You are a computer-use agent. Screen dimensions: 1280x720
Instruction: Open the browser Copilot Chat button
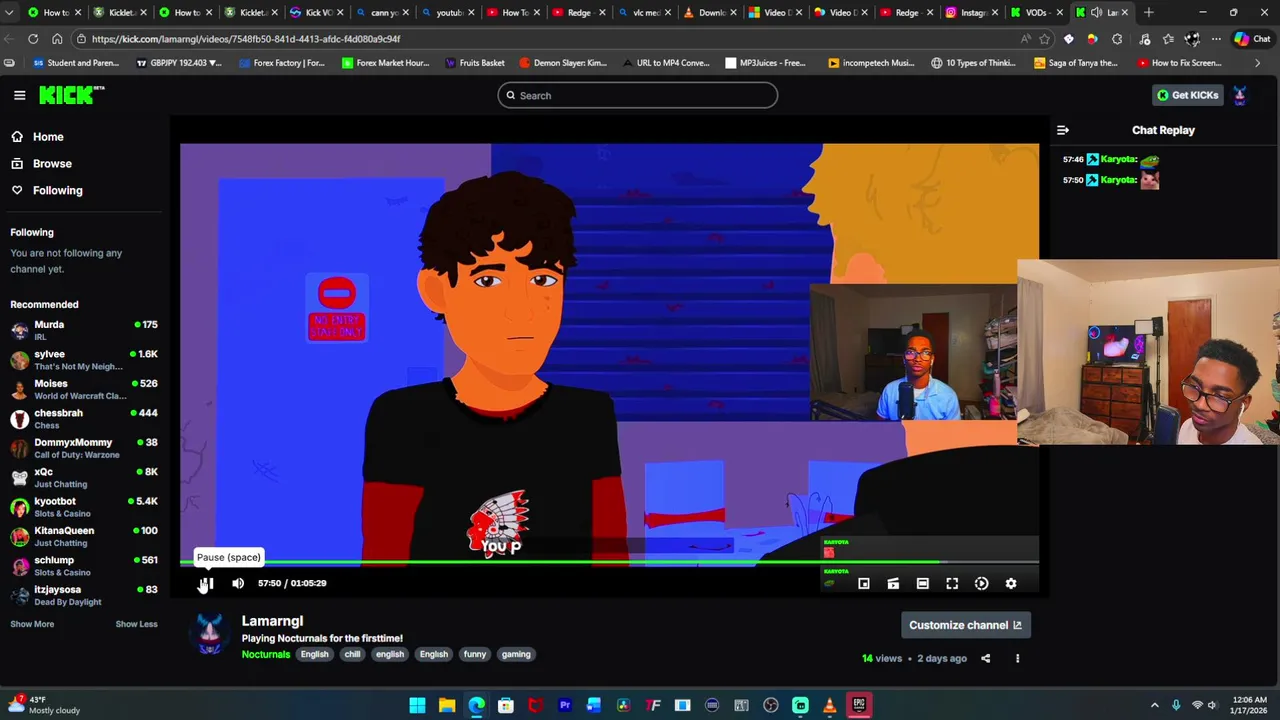1251,38
